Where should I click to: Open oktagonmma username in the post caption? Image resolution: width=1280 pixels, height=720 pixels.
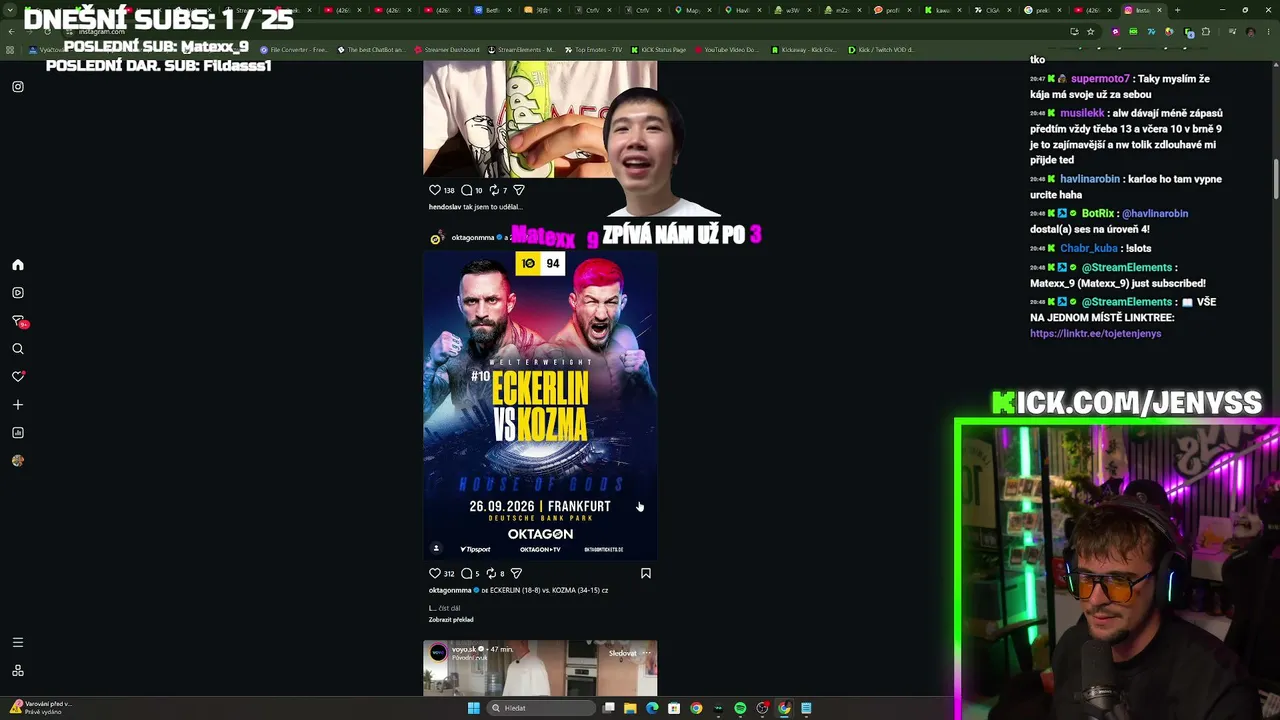click(x=450, y=590)
